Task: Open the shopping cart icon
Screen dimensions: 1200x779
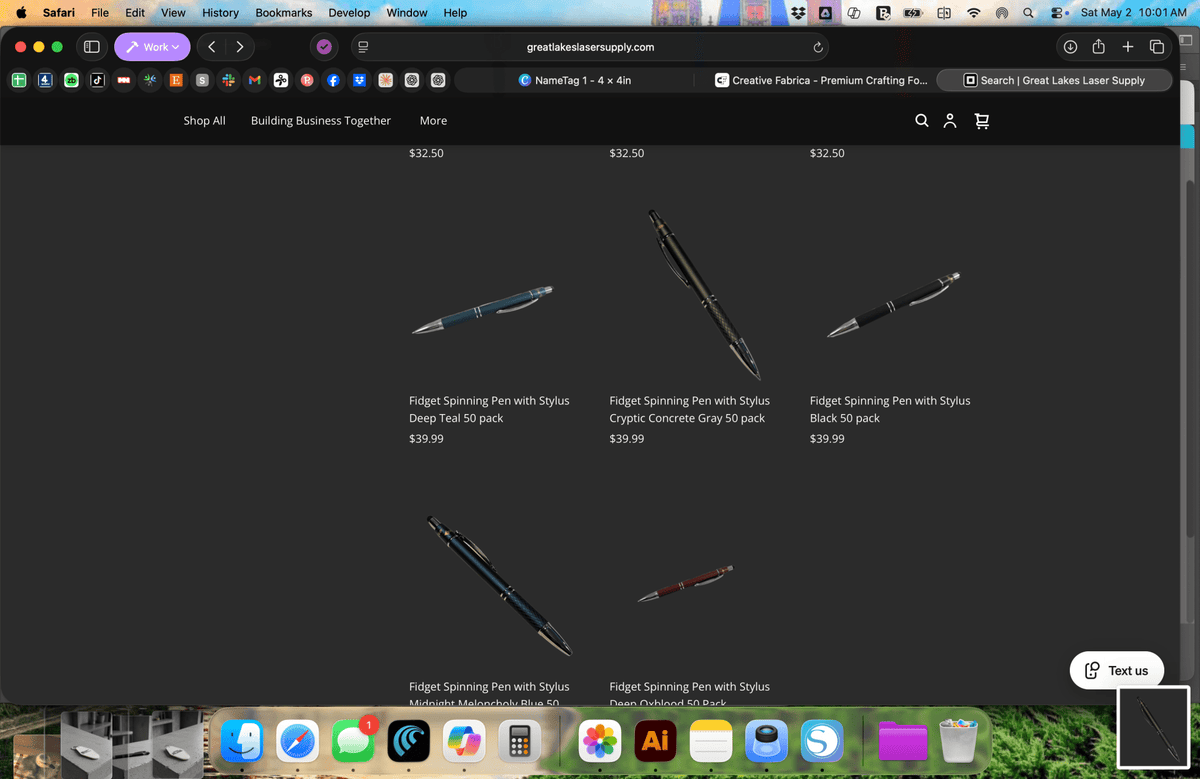Action: [981, 120]
